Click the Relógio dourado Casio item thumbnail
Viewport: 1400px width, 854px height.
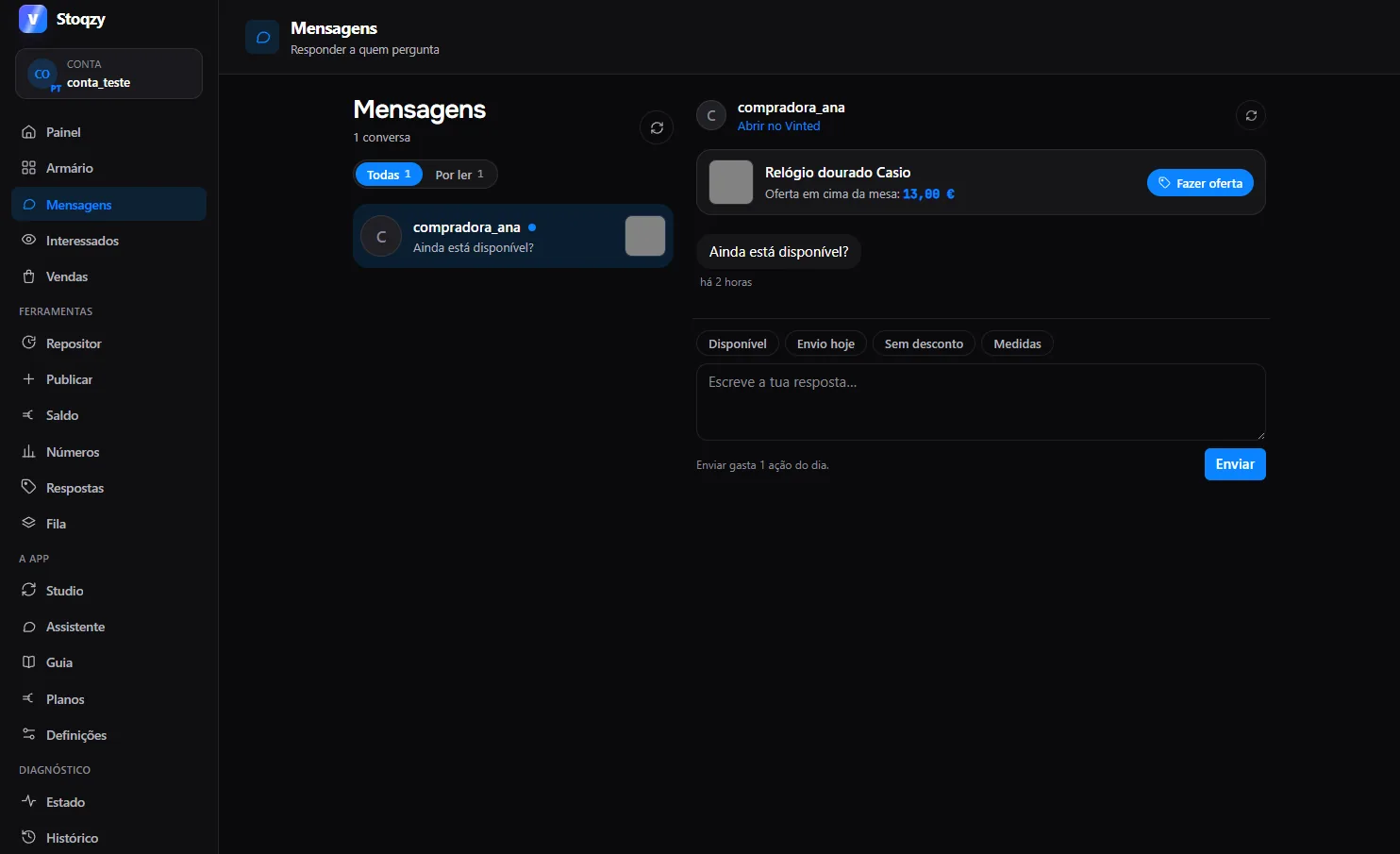[x=731, y=182]
